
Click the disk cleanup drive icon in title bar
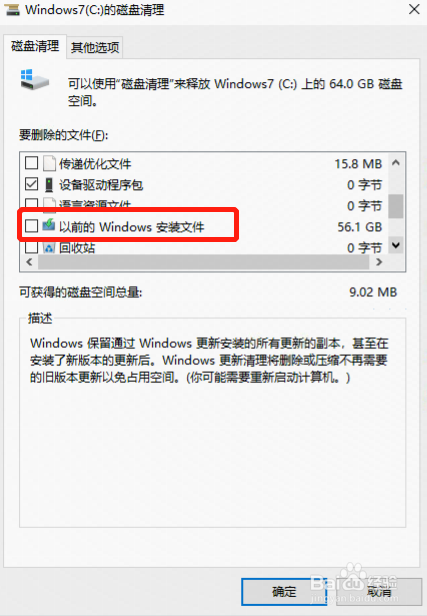12,10
